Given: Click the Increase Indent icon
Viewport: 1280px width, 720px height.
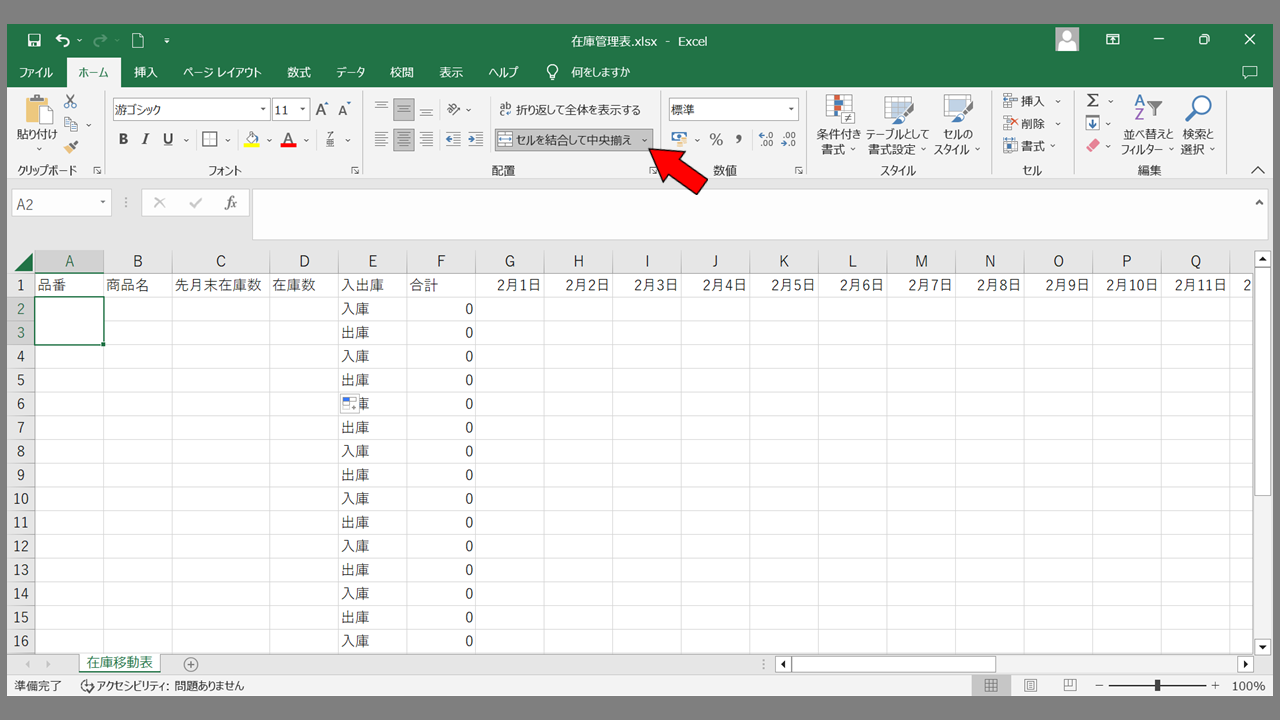Looking at the screenshot, I should [474, 140].
